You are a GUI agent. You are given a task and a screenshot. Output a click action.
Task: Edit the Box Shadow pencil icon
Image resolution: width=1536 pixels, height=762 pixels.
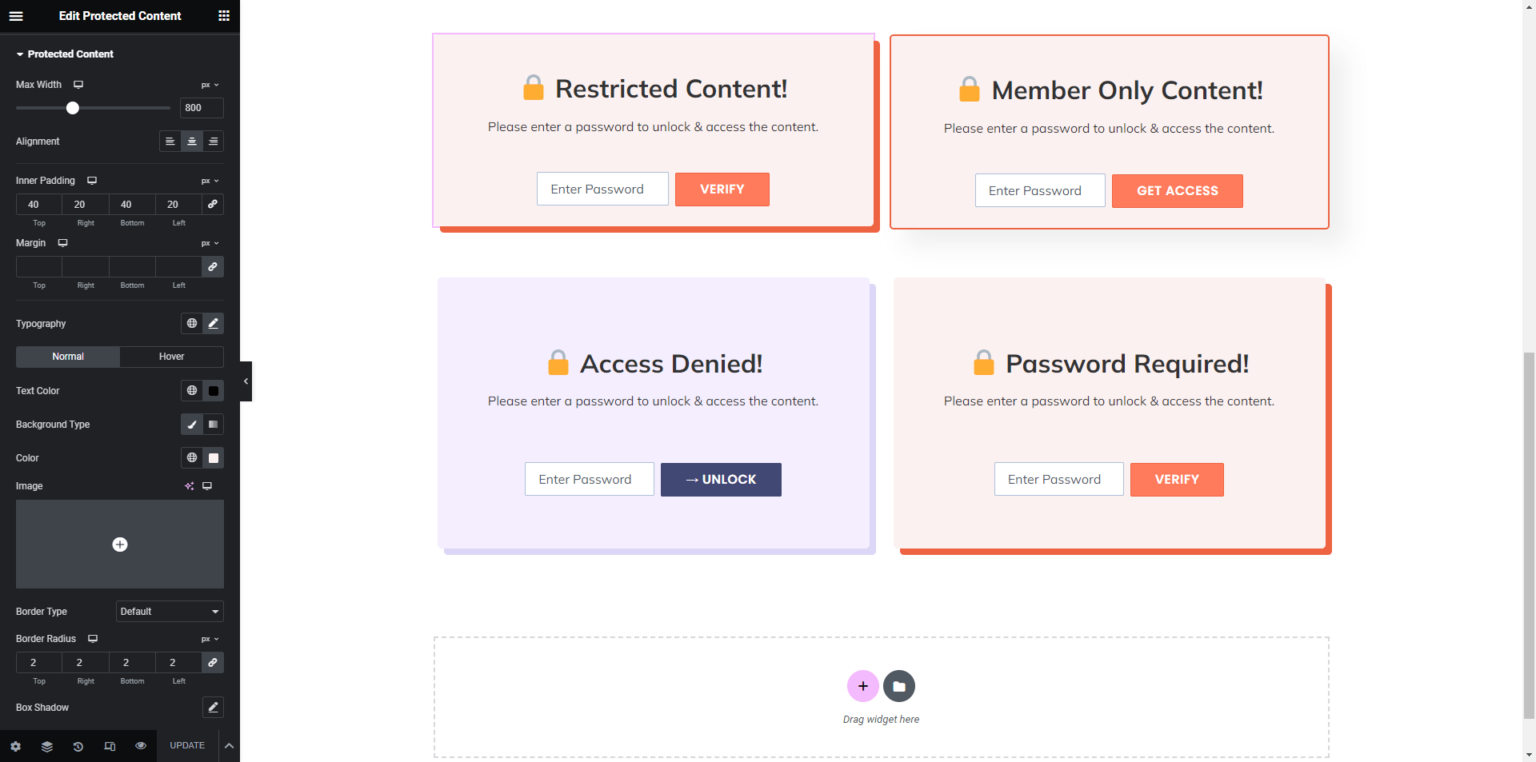coord(213,708)
